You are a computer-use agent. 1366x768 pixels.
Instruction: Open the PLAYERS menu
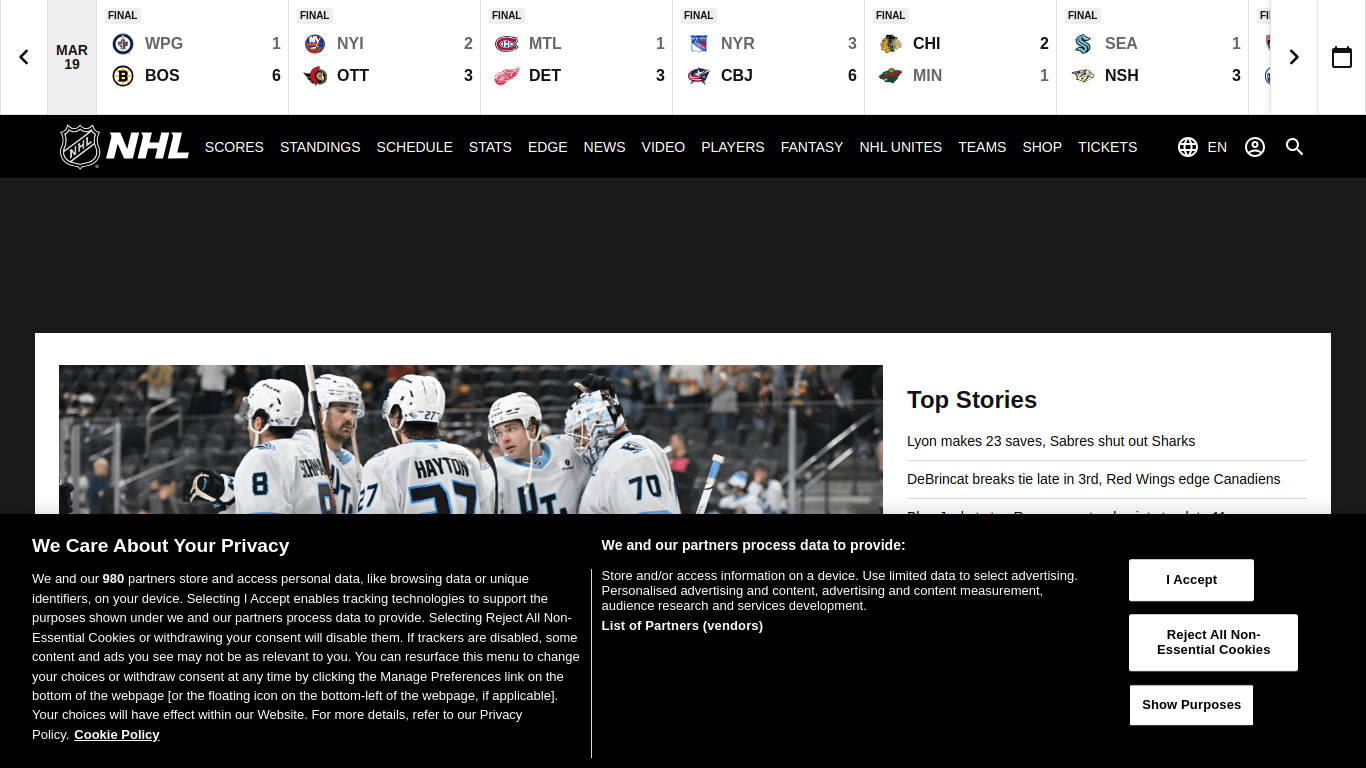click(x=732, y=147)
